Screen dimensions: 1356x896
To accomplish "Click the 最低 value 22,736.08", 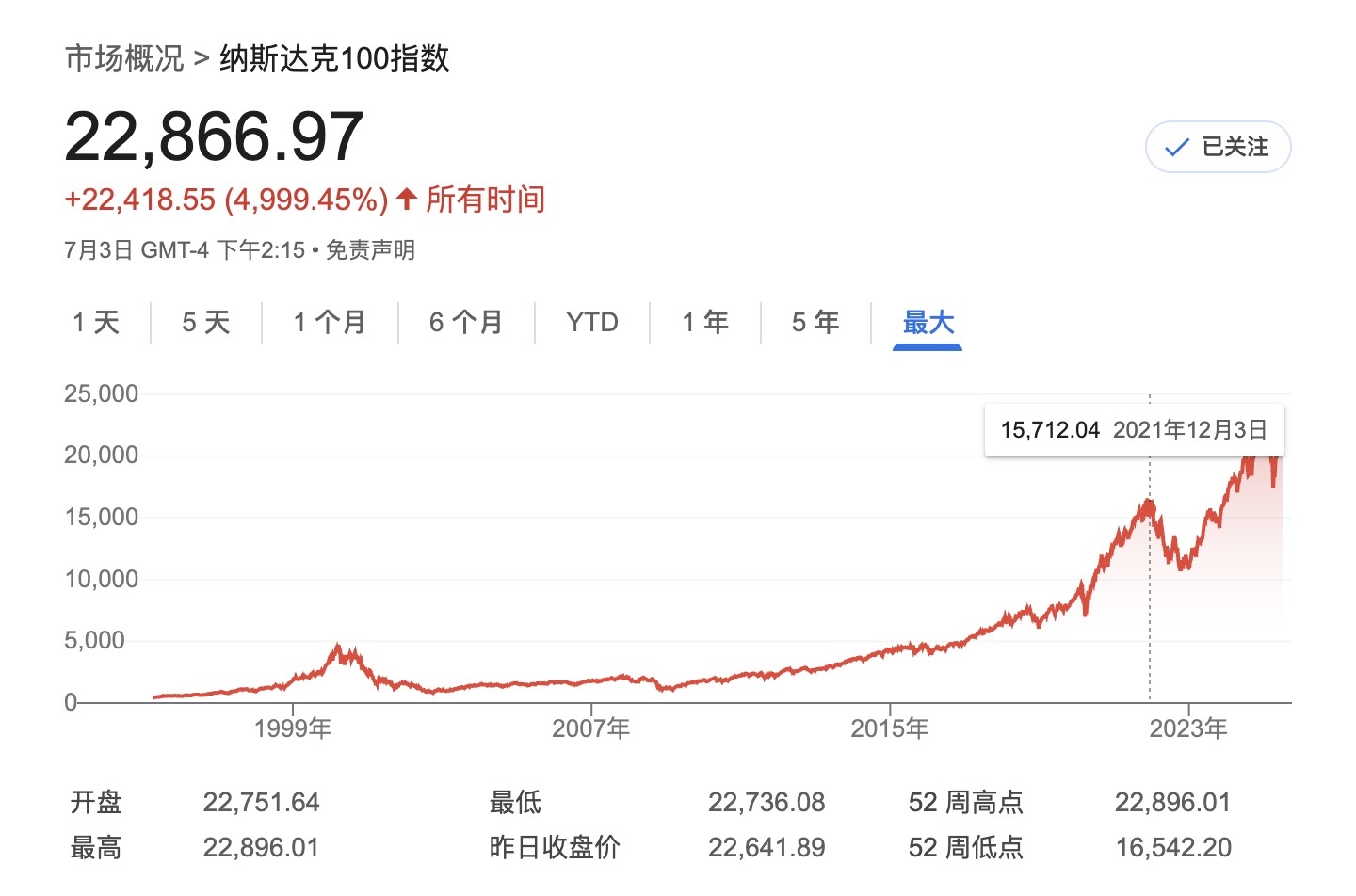I will coord(767,803).
